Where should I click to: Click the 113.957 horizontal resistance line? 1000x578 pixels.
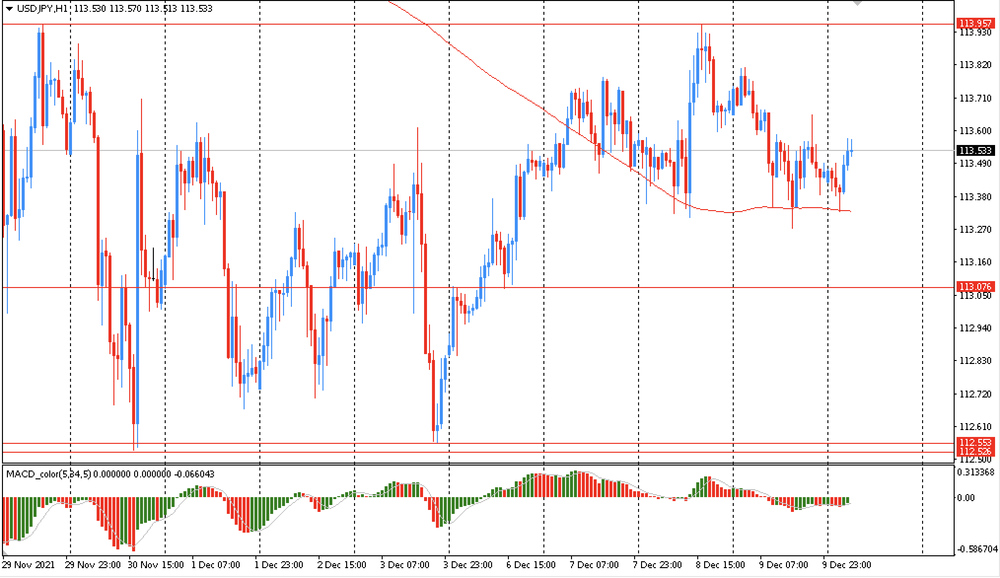(478, 24)
